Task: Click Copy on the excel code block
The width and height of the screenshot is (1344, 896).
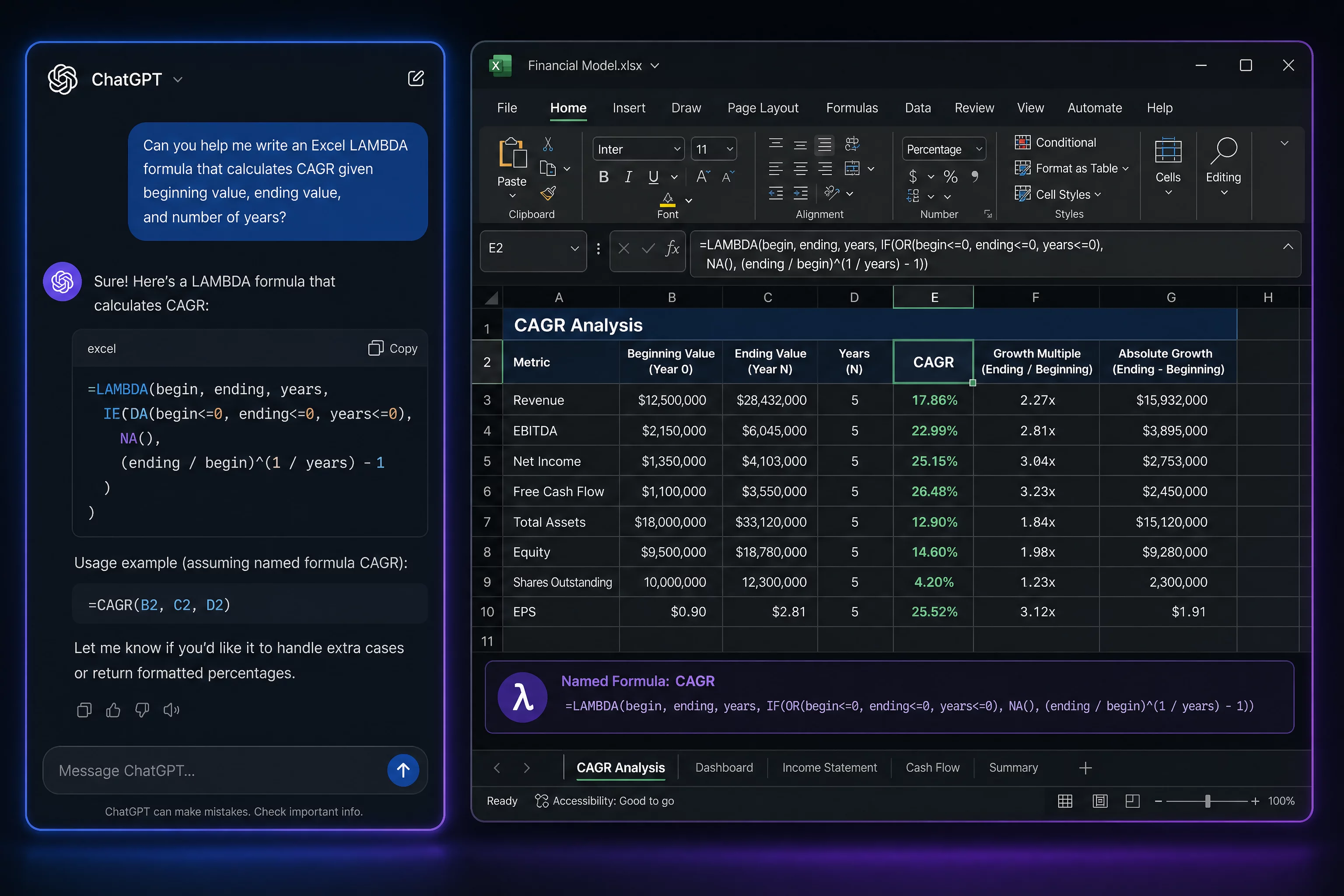Action: click(393, 349)
